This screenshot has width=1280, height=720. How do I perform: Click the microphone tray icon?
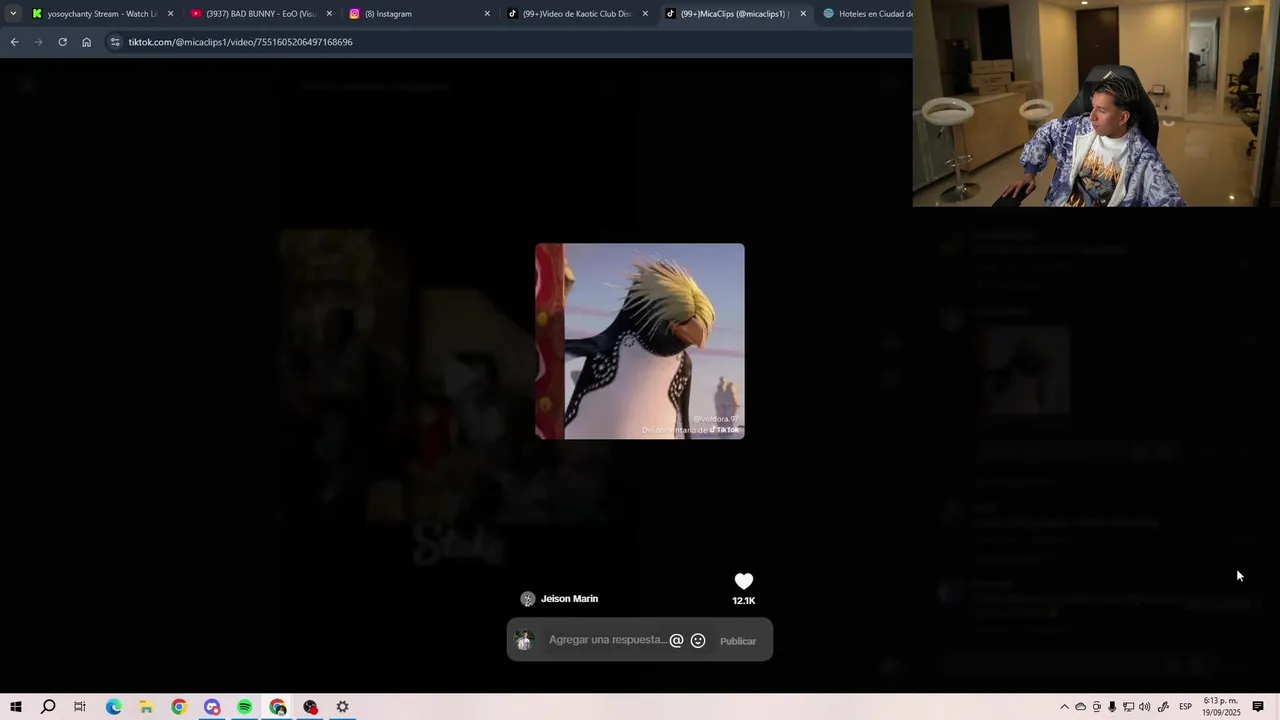point(1112,707)
